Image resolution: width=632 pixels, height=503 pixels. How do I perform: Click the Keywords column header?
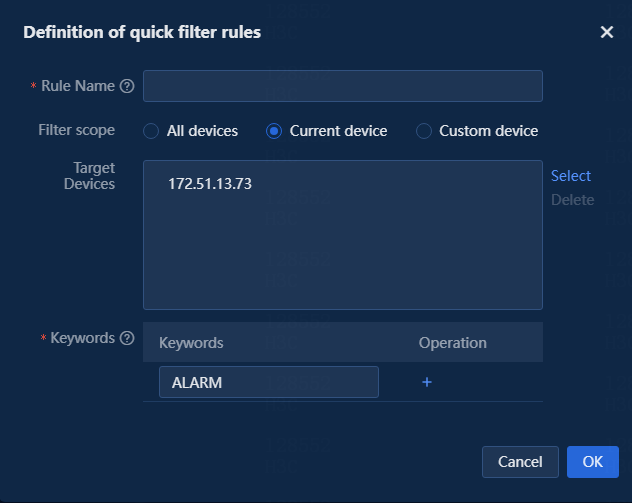coord(191,343)
